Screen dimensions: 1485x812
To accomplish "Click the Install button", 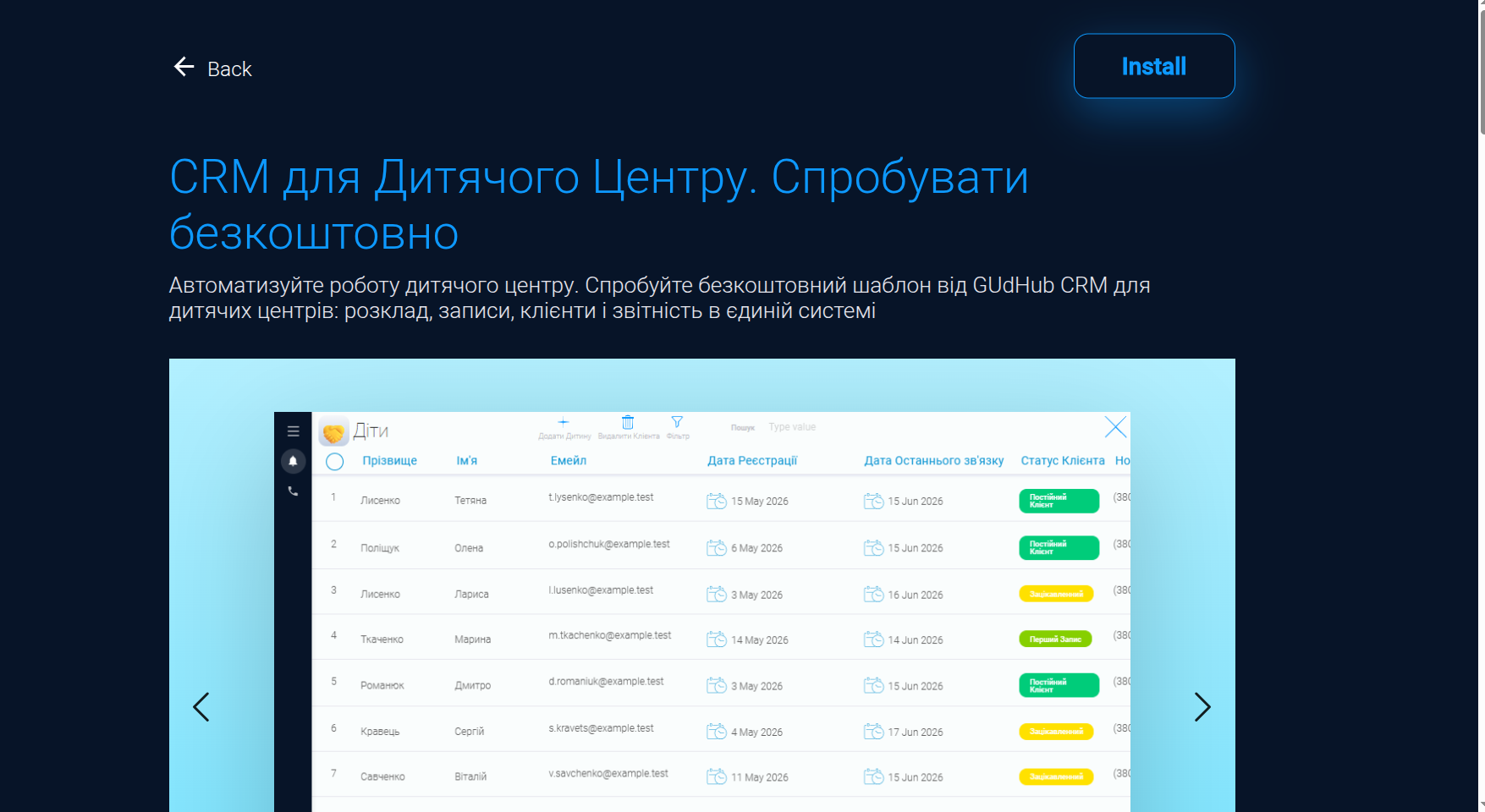I will (1154, 66).
